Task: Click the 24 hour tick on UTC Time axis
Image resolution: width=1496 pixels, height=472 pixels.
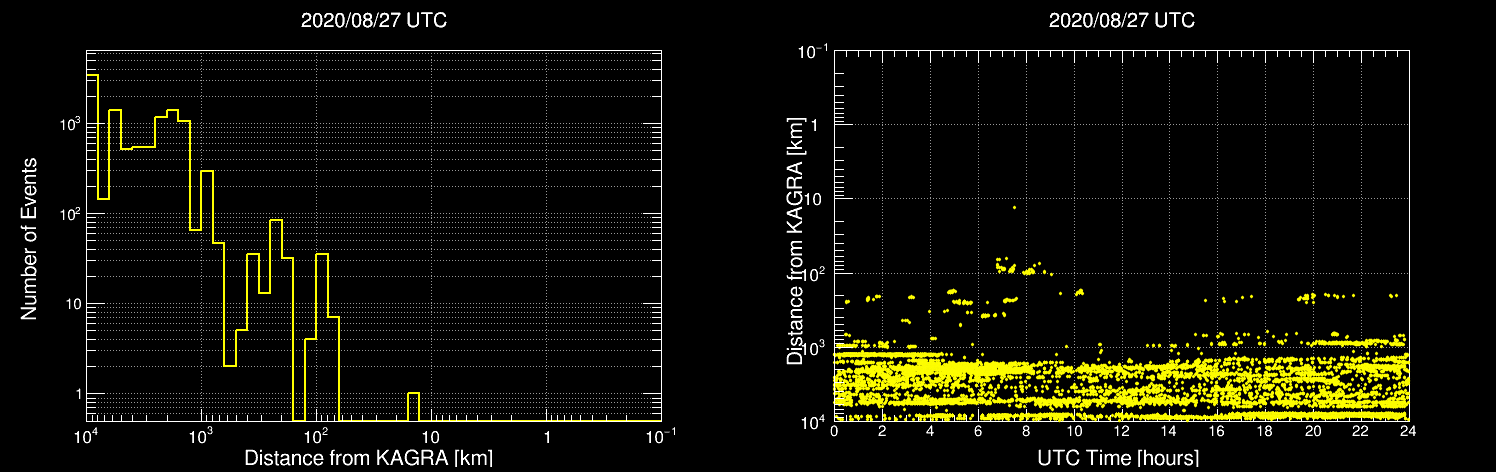Action: coord(1408,431)
